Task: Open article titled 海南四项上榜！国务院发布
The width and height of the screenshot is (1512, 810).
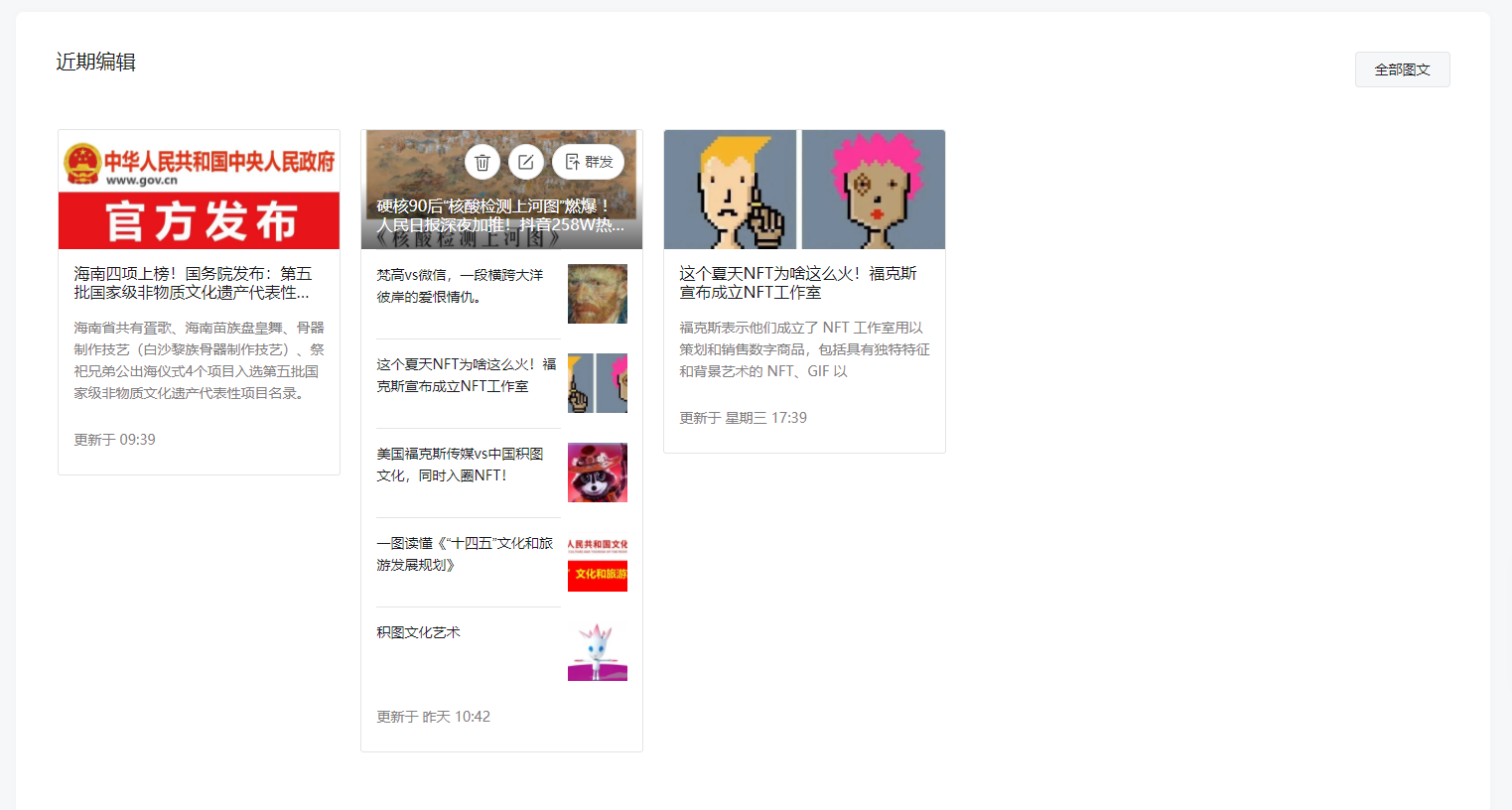Action: pos(193,283)
